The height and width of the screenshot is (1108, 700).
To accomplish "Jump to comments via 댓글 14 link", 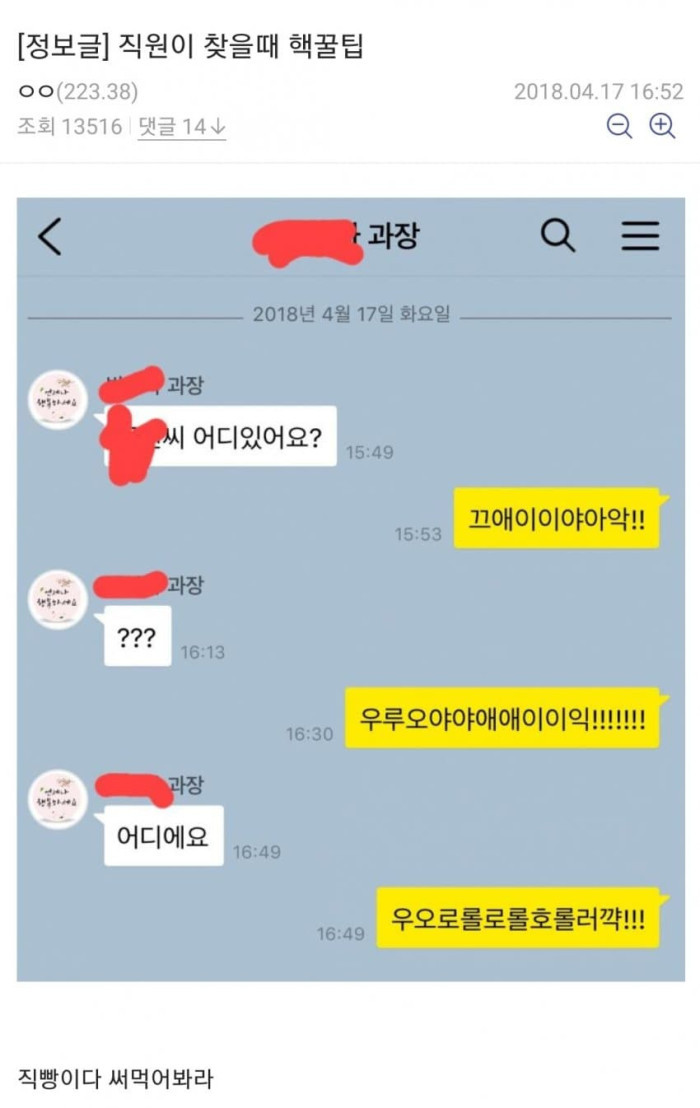I will 182,127.
